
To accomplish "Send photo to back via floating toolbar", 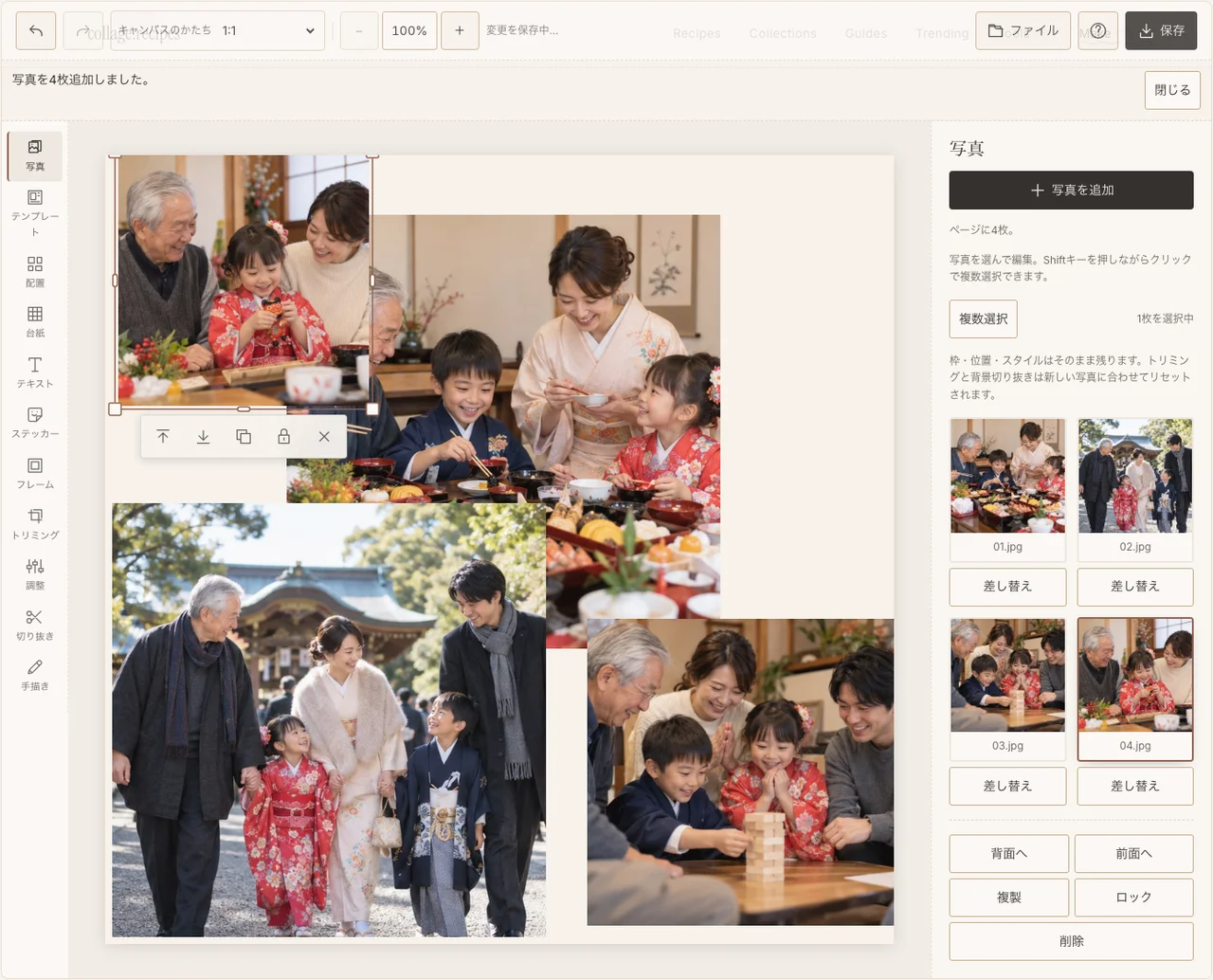I will click(203, 437).
